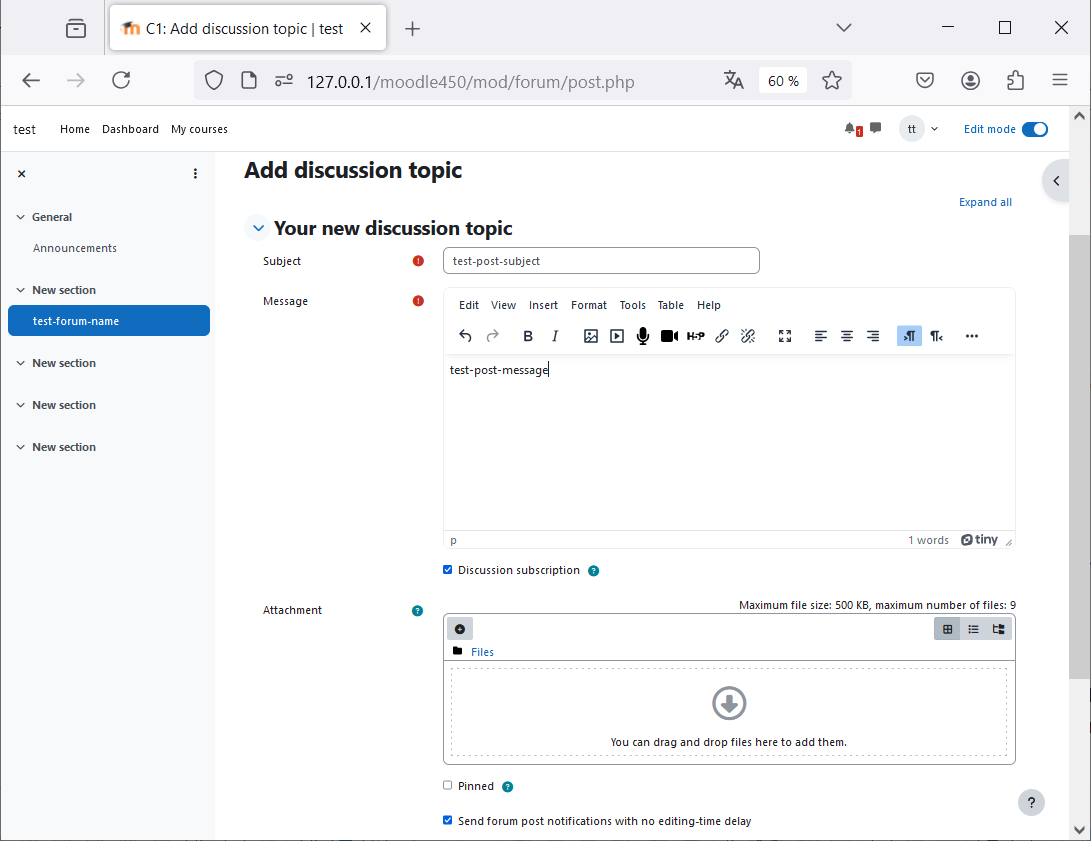Viewport: 1091px width, 841px height.
Task: Click the floating question mark help button
Action: coord(1031,803)
